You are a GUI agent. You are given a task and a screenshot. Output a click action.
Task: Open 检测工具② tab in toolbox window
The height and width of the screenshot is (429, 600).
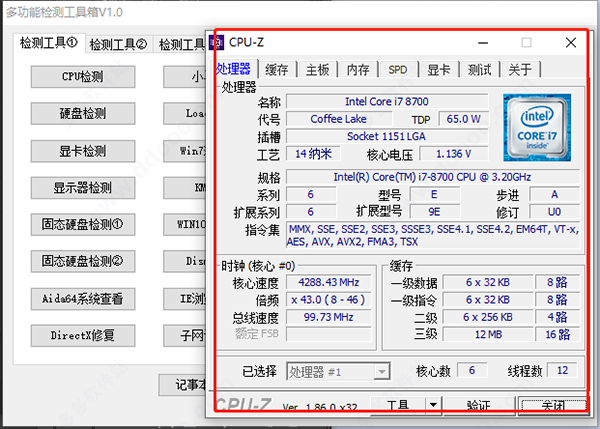pyautogui.click(x=118, y=44)
